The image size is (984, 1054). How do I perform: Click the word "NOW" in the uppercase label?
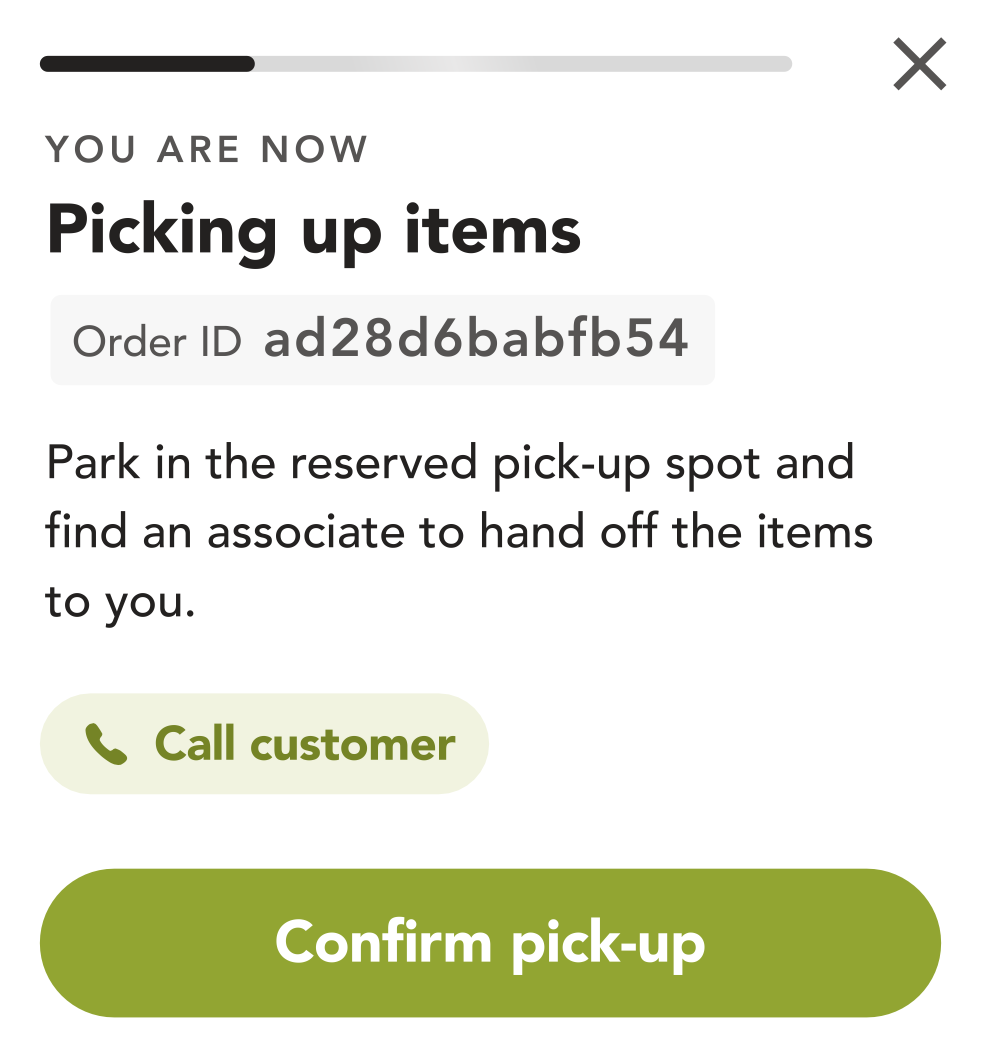(315, 149)
